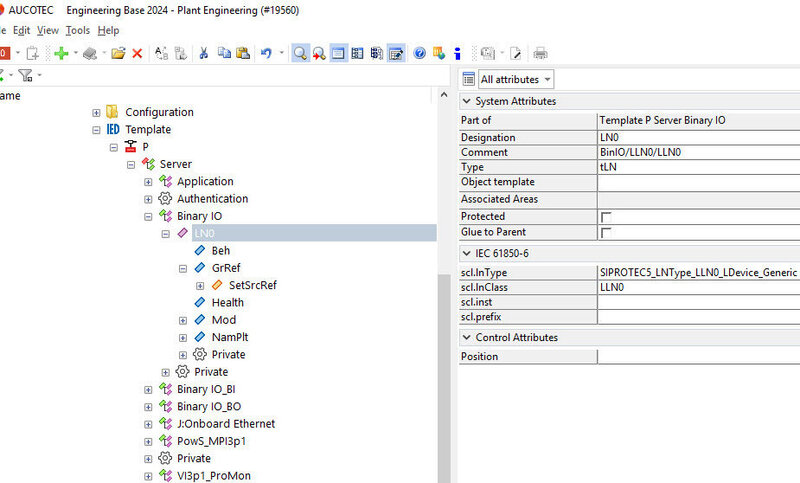Screen dimensions: 800x483
Task: Click the blue Info icon in toolbar
Action: click(457, 53)
